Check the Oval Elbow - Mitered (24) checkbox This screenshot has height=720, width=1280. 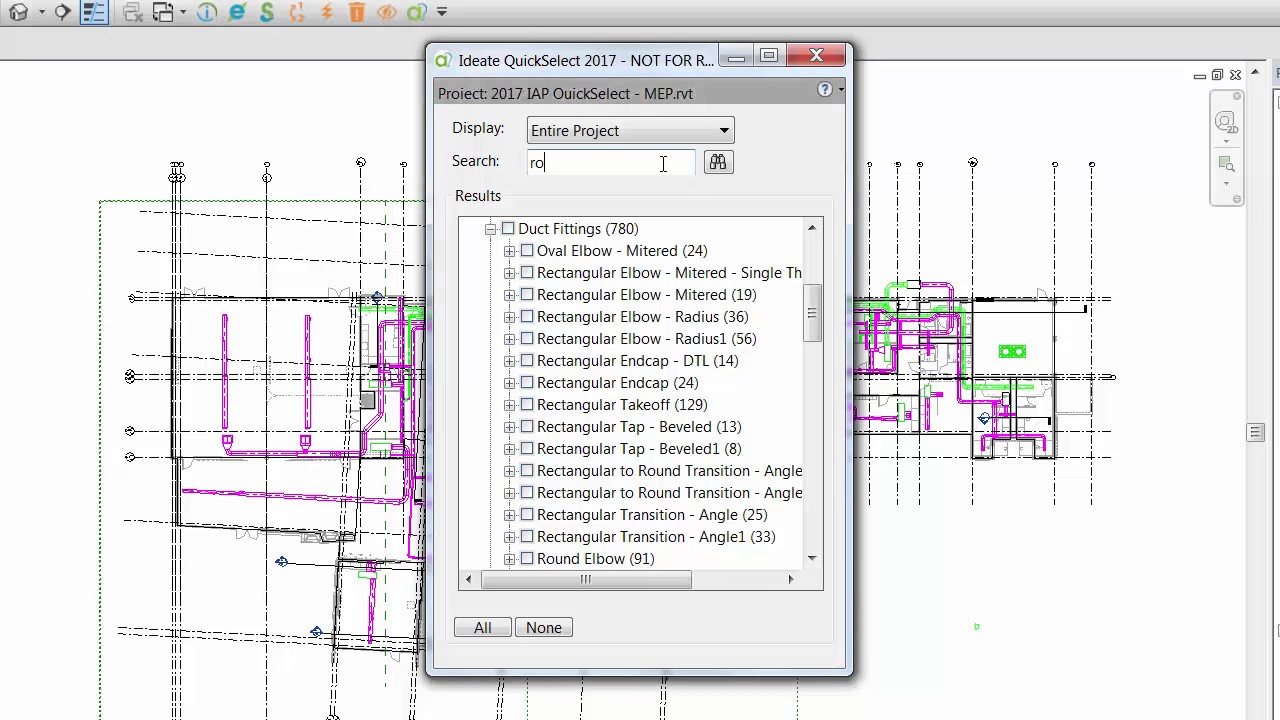coord(527,251)
